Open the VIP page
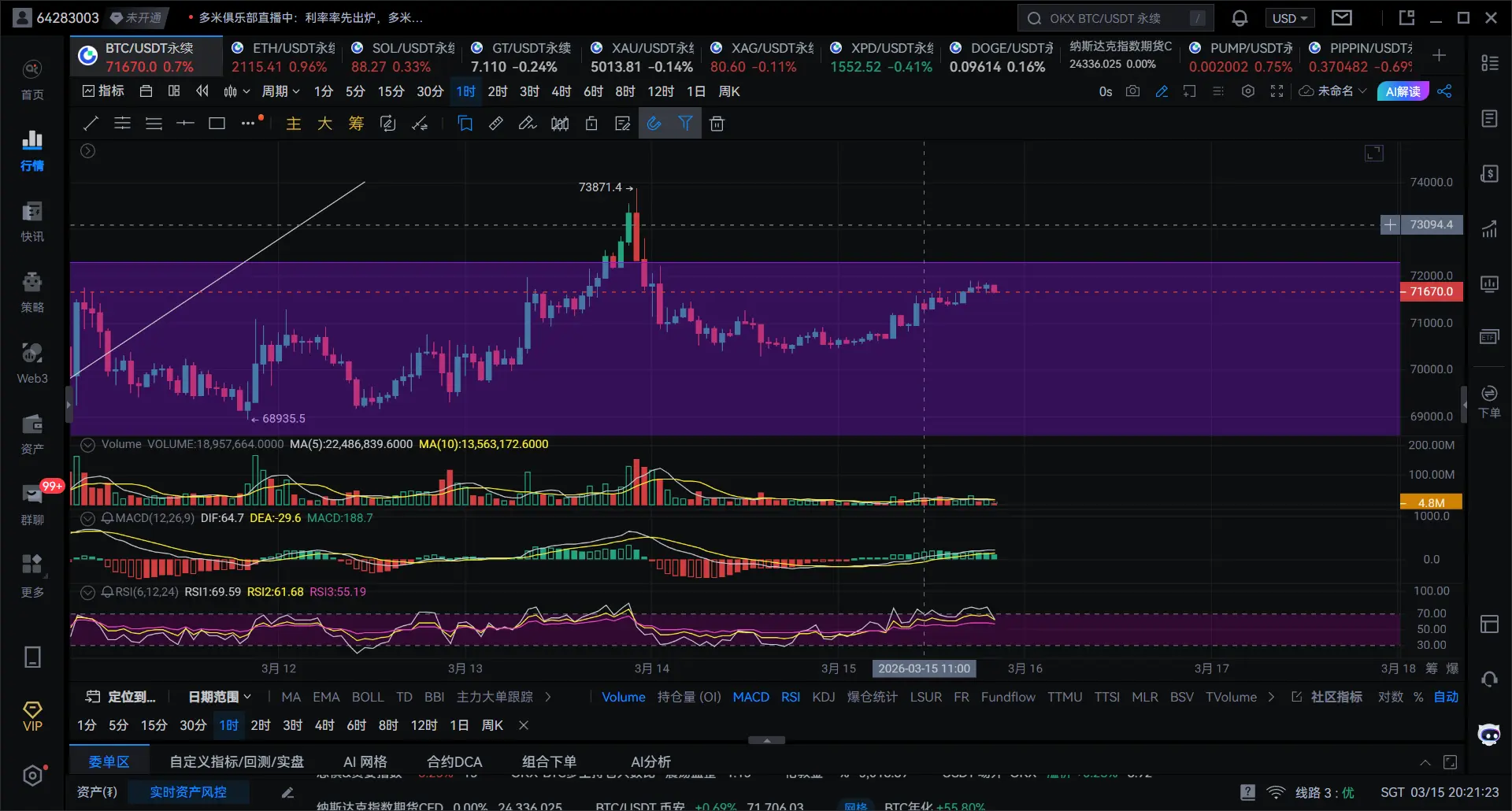This screenshot has width=1512, height=811. [x=32, y=717]
